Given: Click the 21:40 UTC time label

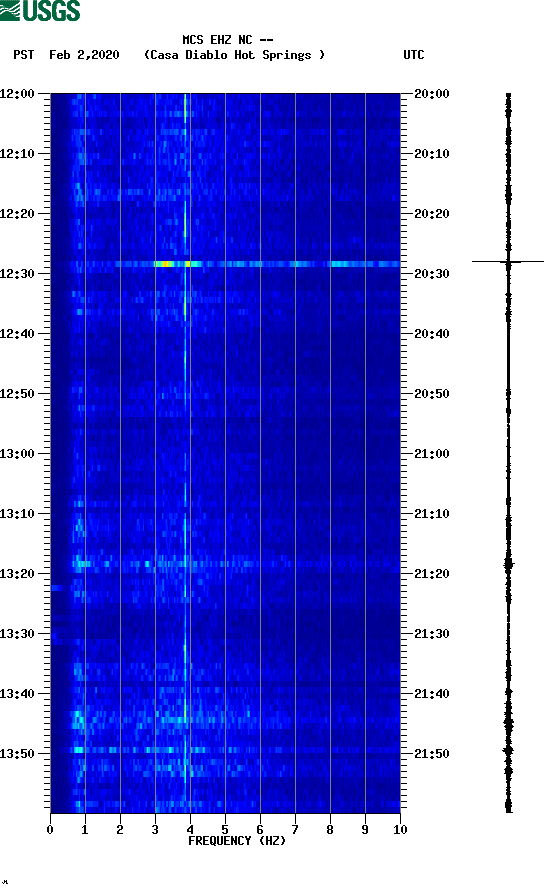Looking at the screenshot, I should (432, 694).
